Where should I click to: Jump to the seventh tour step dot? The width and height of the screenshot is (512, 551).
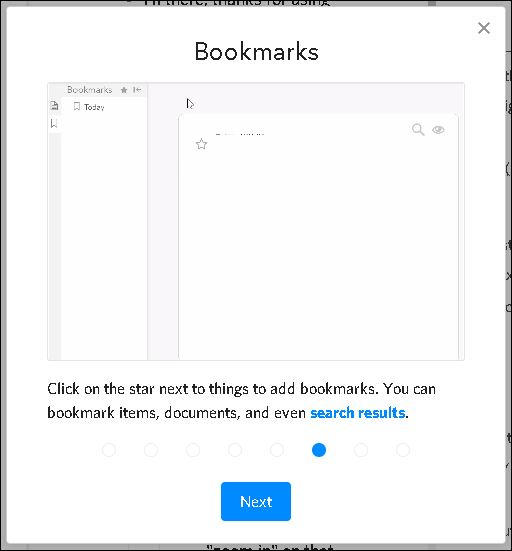coord(361,450)
